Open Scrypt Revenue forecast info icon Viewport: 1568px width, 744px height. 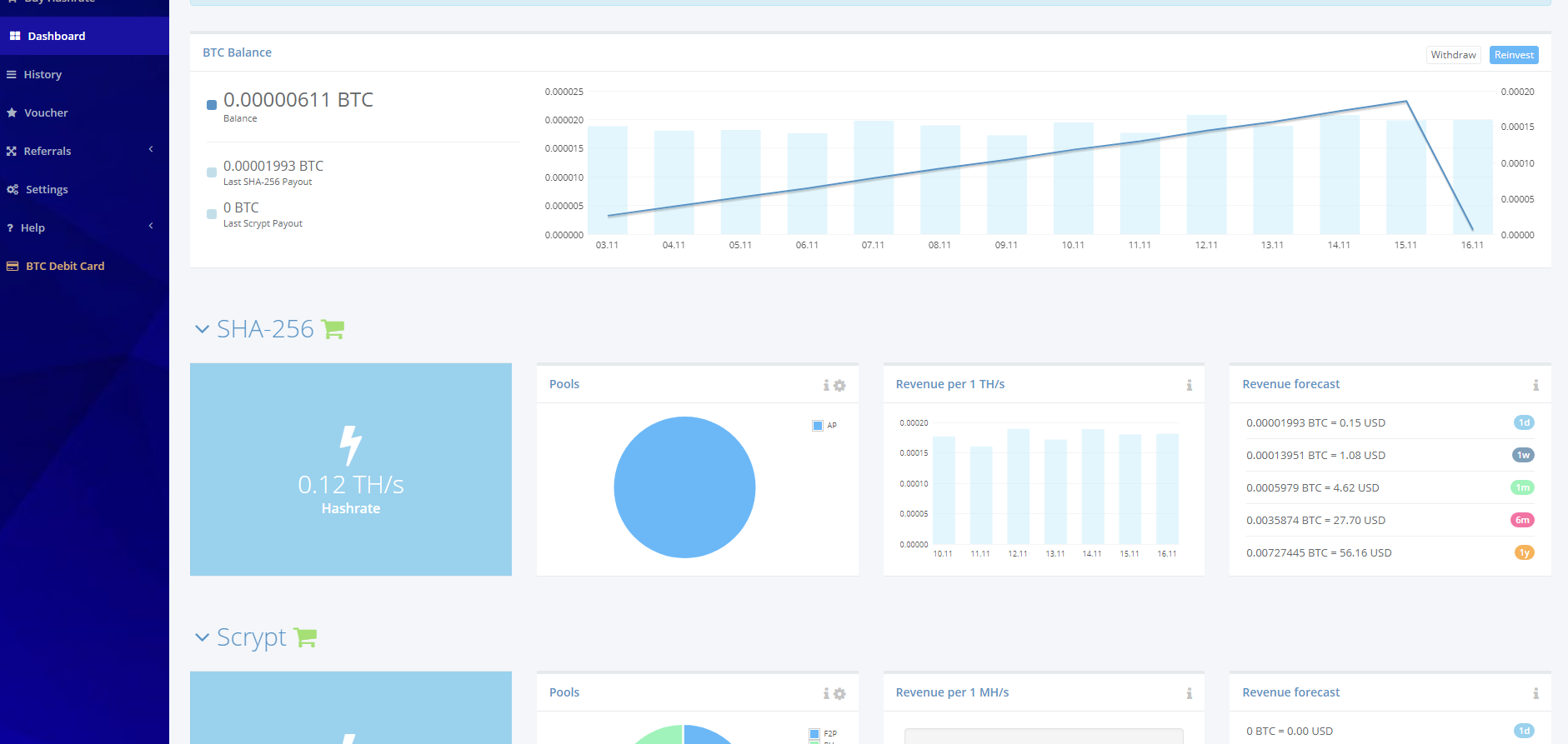click(1535, 693)
